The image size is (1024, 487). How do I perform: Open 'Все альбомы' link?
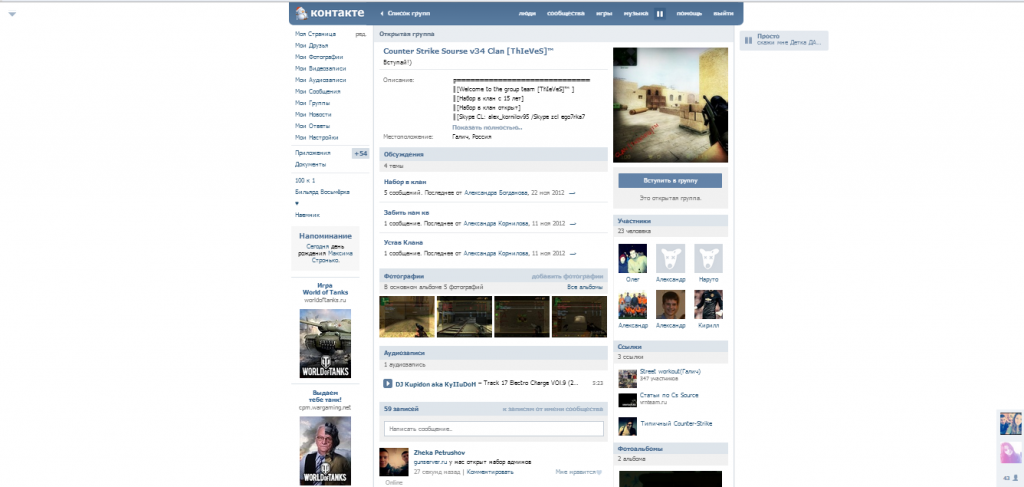coord(585,287)
